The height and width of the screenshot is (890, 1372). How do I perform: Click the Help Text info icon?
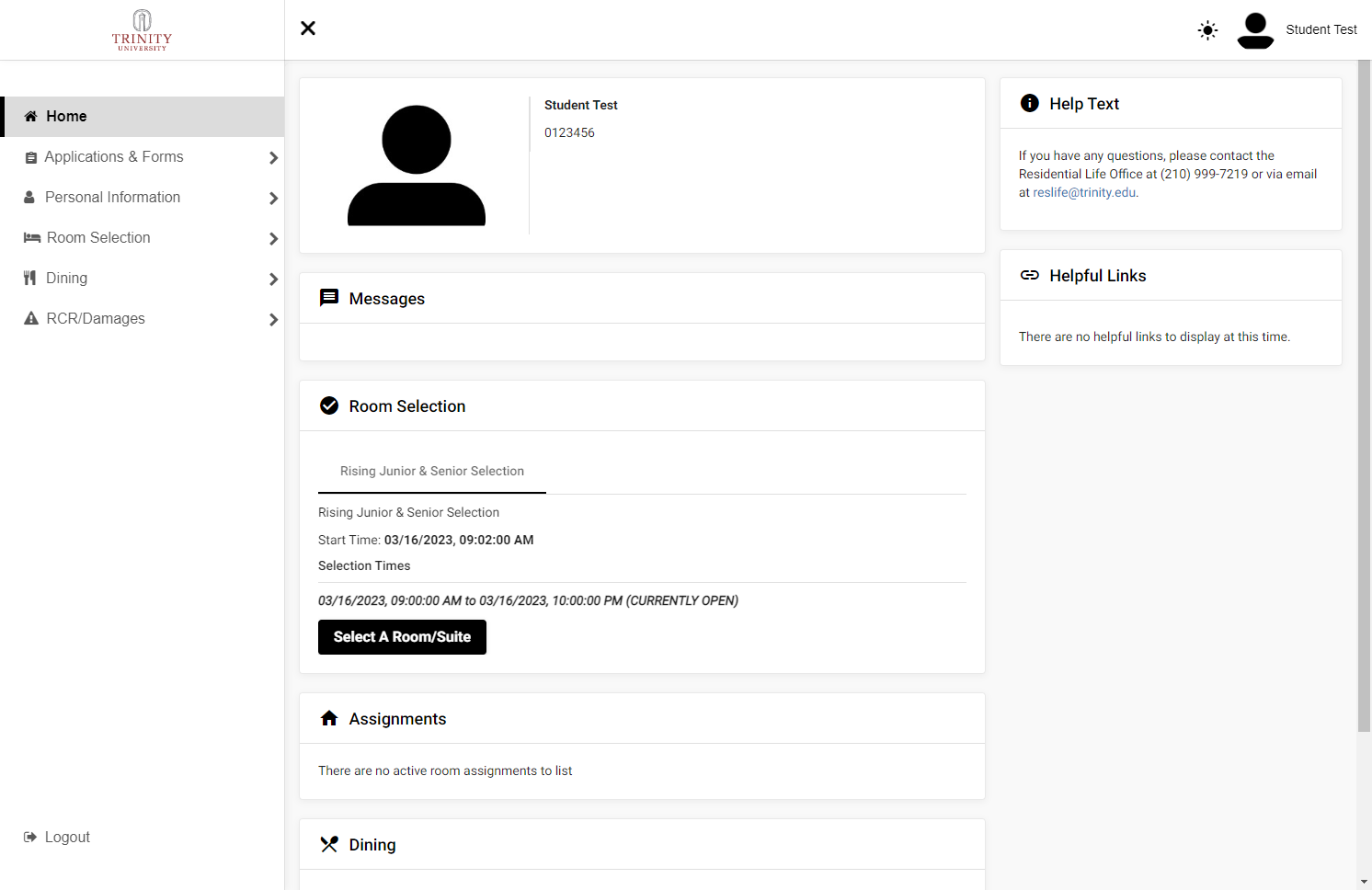tap(1030, 103)
